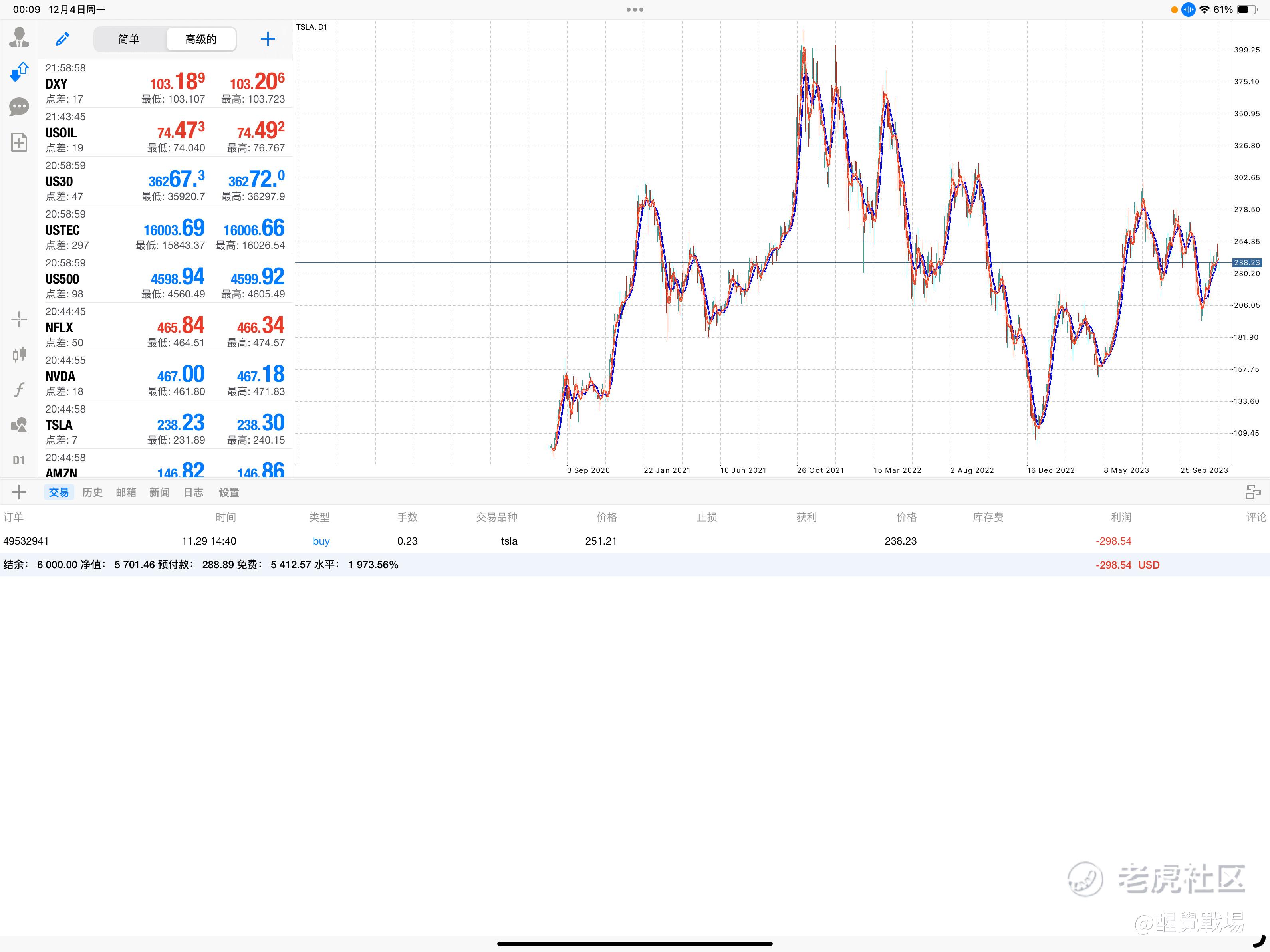
Task: Tap US500 bid price 4598.94
Action: pos(177,277)
